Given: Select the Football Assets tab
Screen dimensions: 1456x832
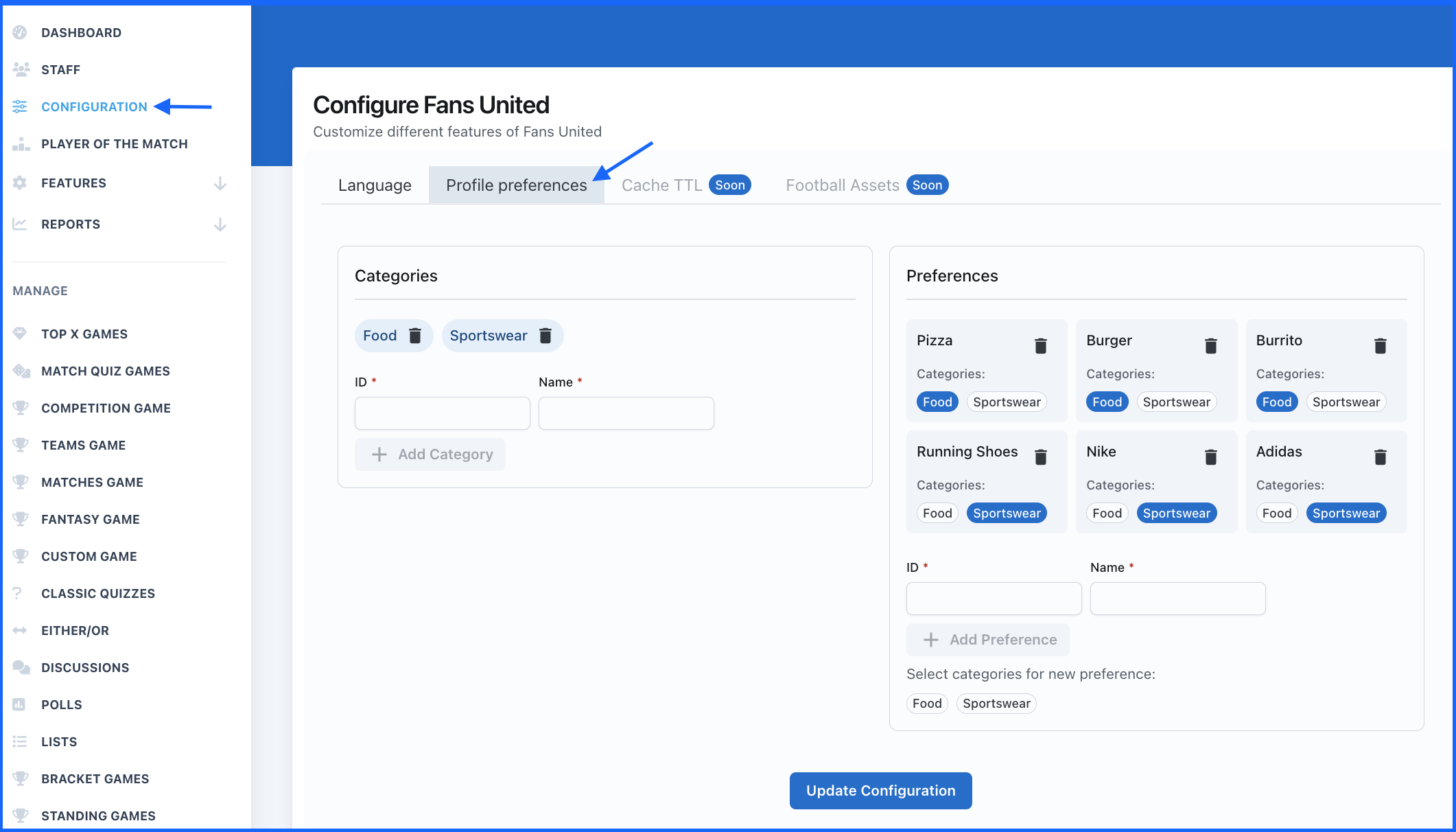Looking at the screenshot, I should point(867,185).
